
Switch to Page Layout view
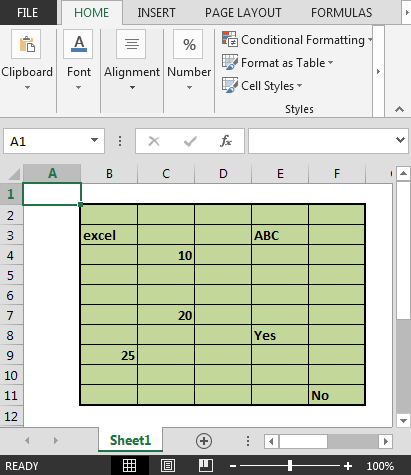[168, 465]
